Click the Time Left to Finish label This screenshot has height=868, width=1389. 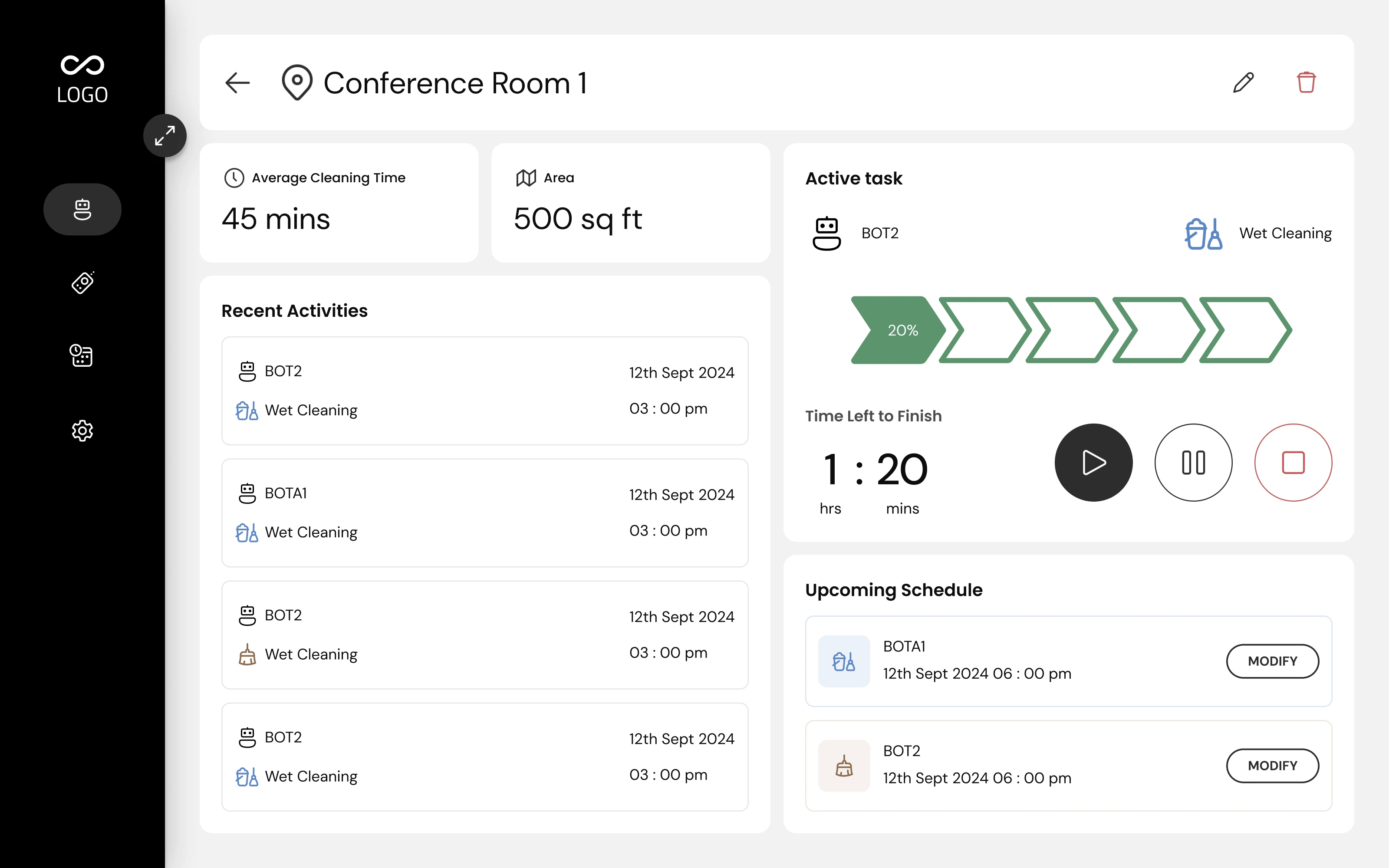(874, 416)
